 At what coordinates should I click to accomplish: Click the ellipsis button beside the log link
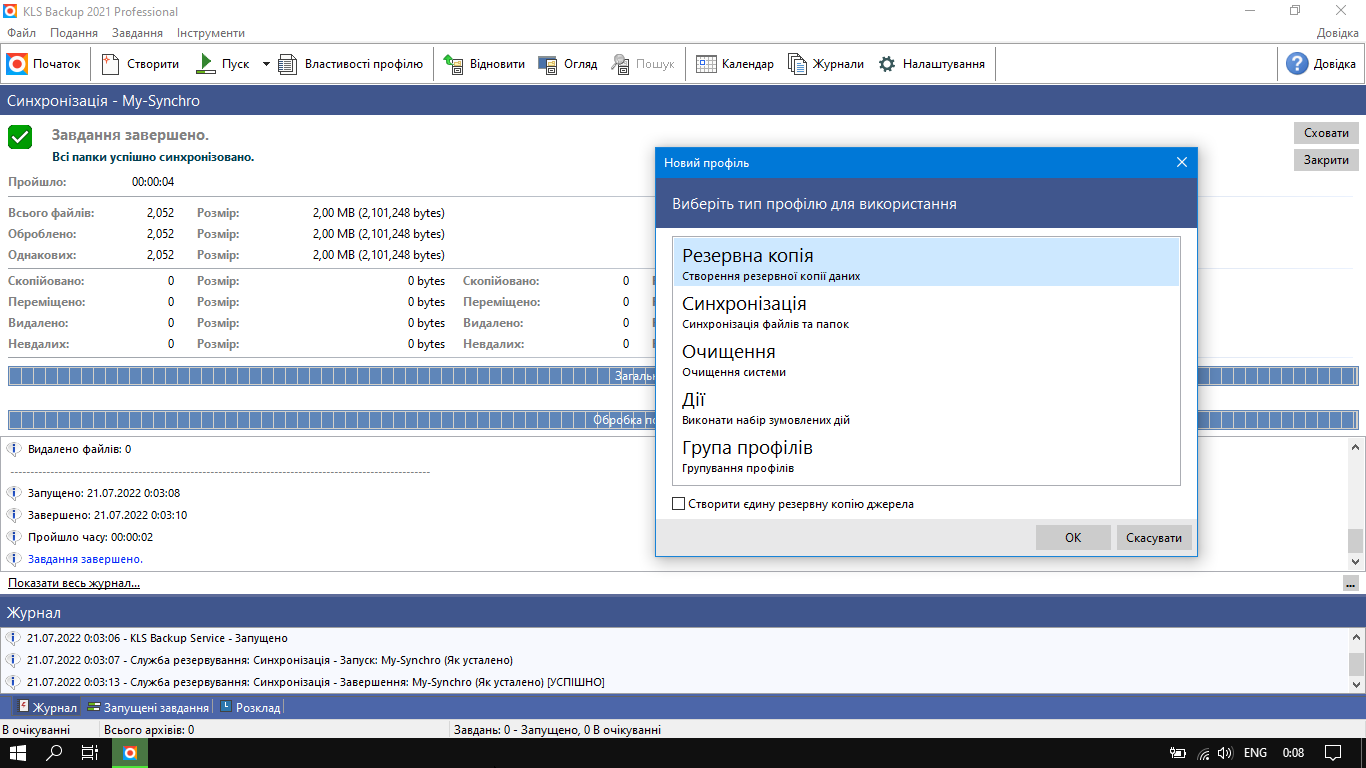pos(1351,584)
